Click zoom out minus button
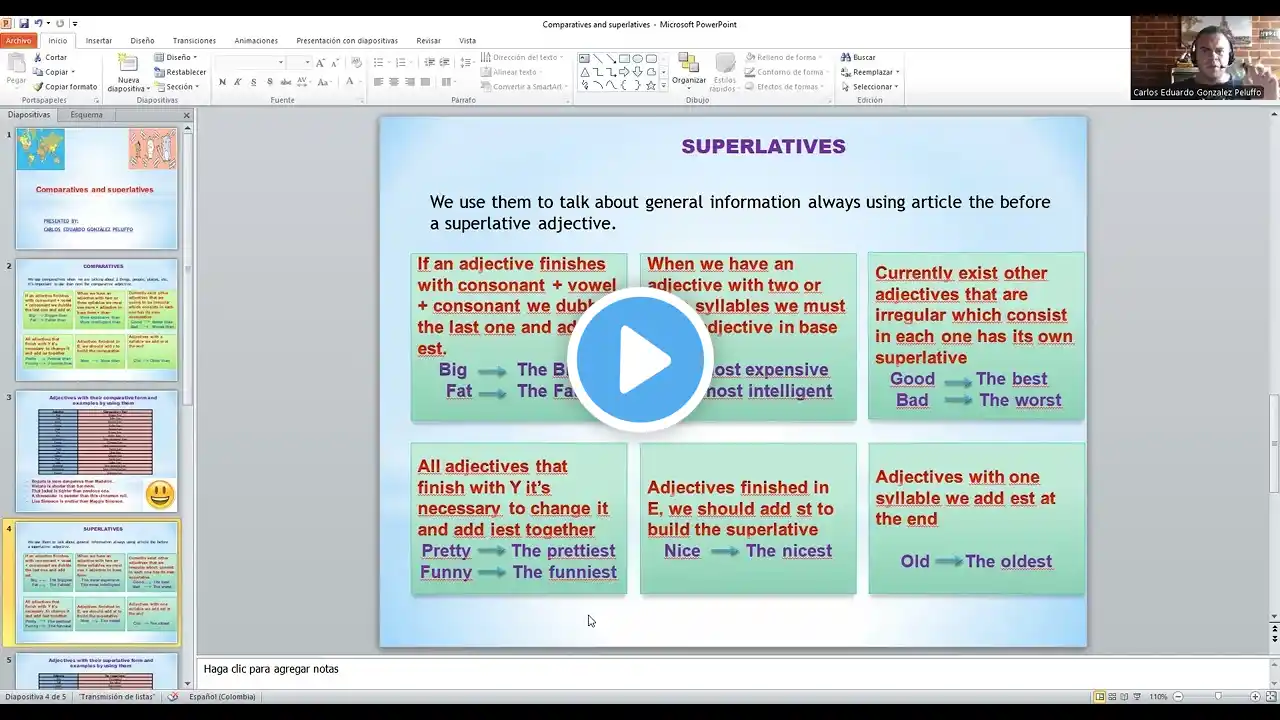 tap(1177, 696)
